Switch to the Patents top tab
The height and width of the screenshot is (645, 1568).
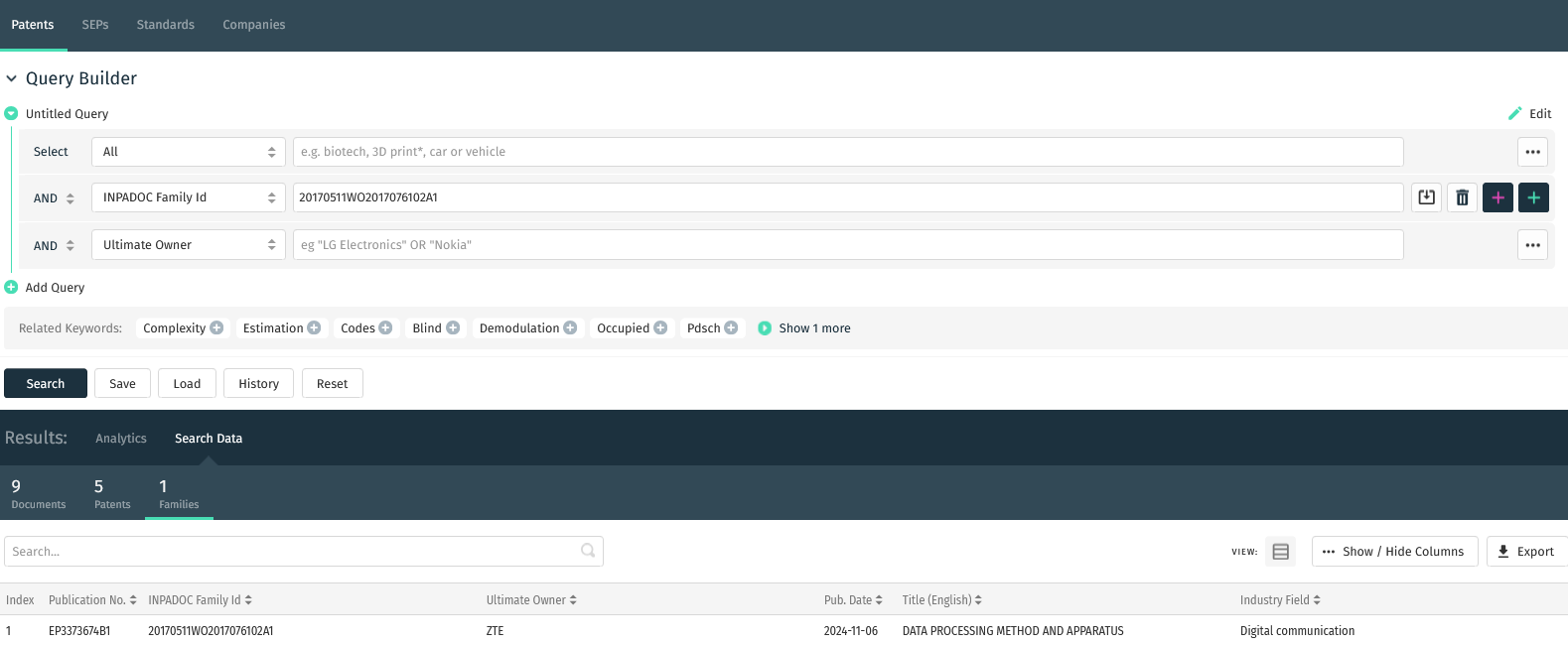(x=33, y=25)
